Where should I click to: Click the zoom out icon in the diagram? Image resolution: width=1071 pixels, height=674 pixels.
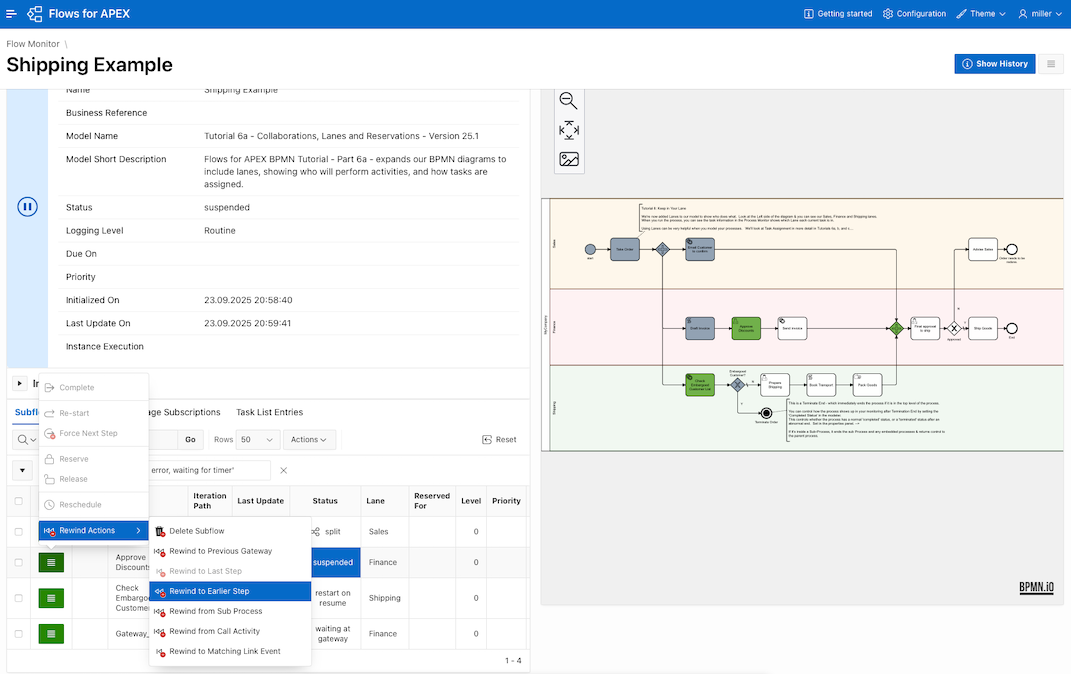tap(568, 101)
